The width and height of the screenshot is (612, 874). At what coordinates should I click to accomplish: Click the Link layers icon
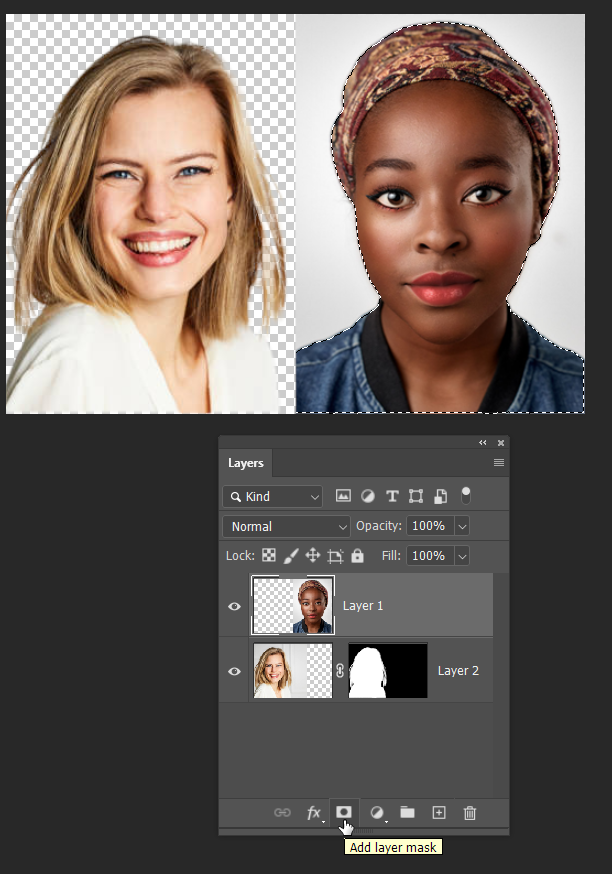(283, 813)
